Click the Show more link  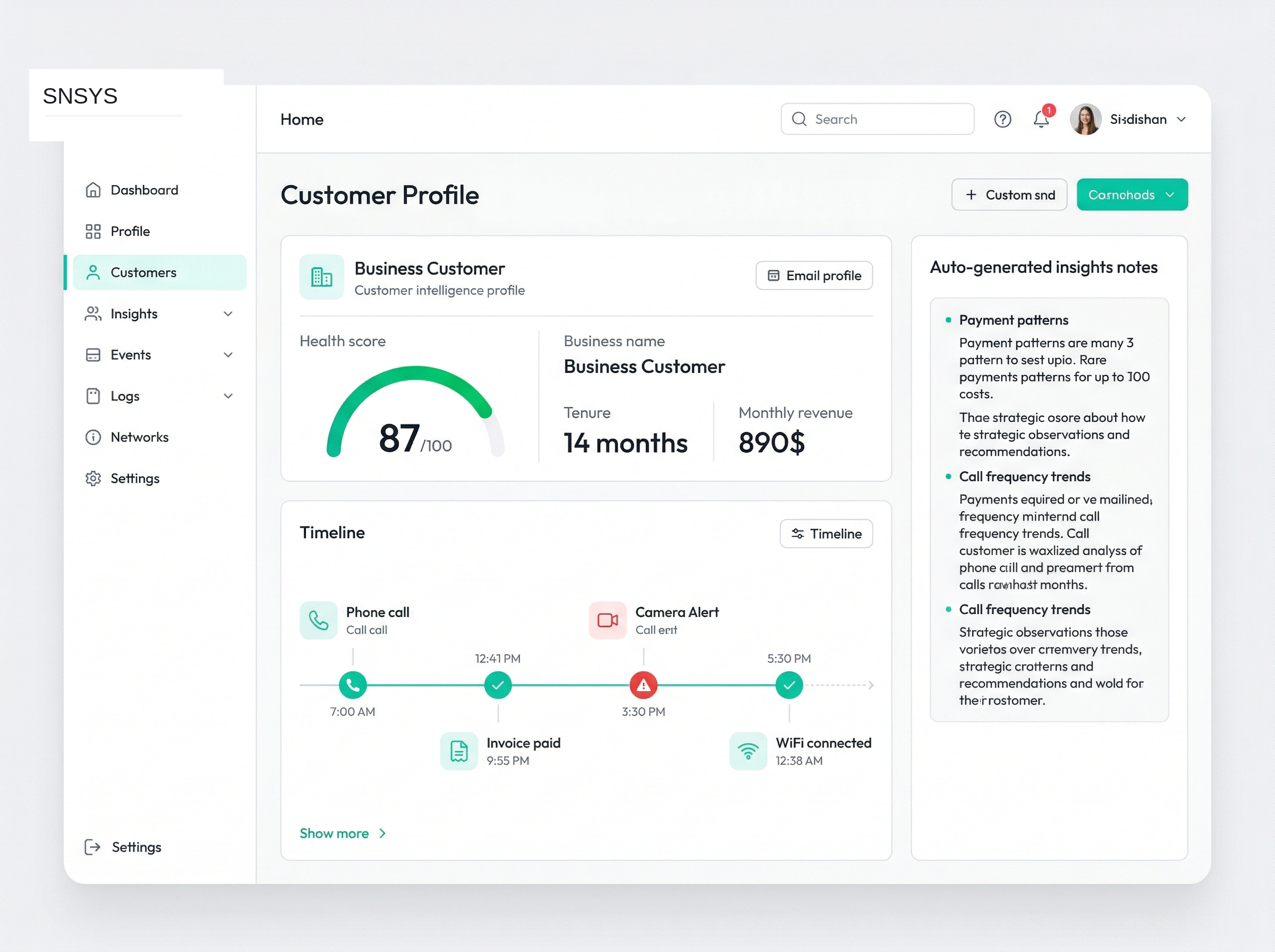(x=342, y=832)
